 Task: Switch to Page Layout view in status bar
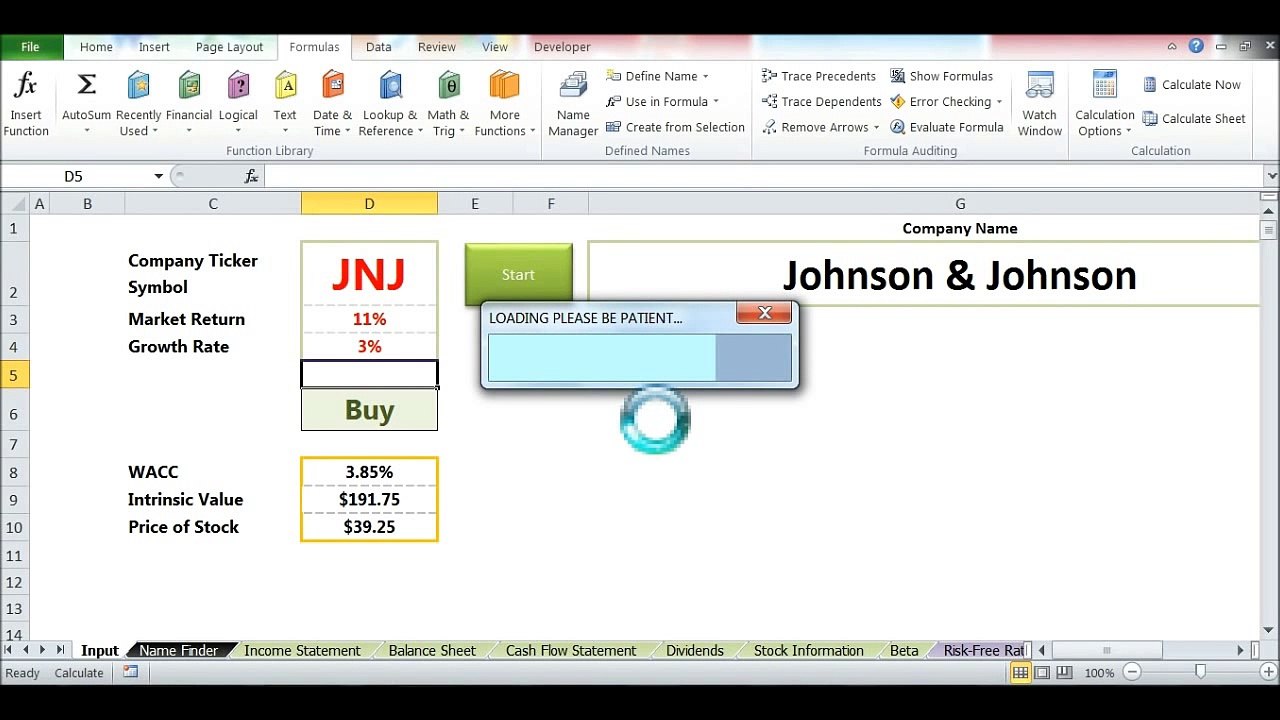(x=1042, y=673)
